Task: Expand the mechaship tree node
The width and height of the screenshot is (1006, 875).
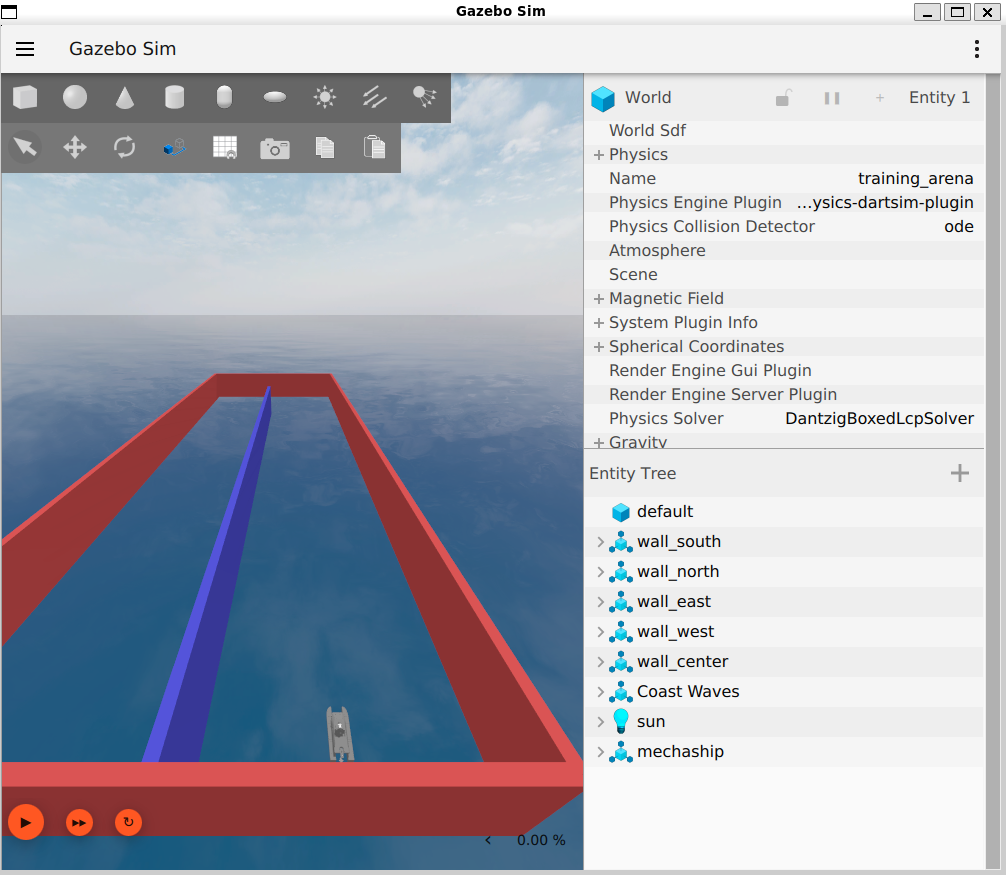Action: 600,751
